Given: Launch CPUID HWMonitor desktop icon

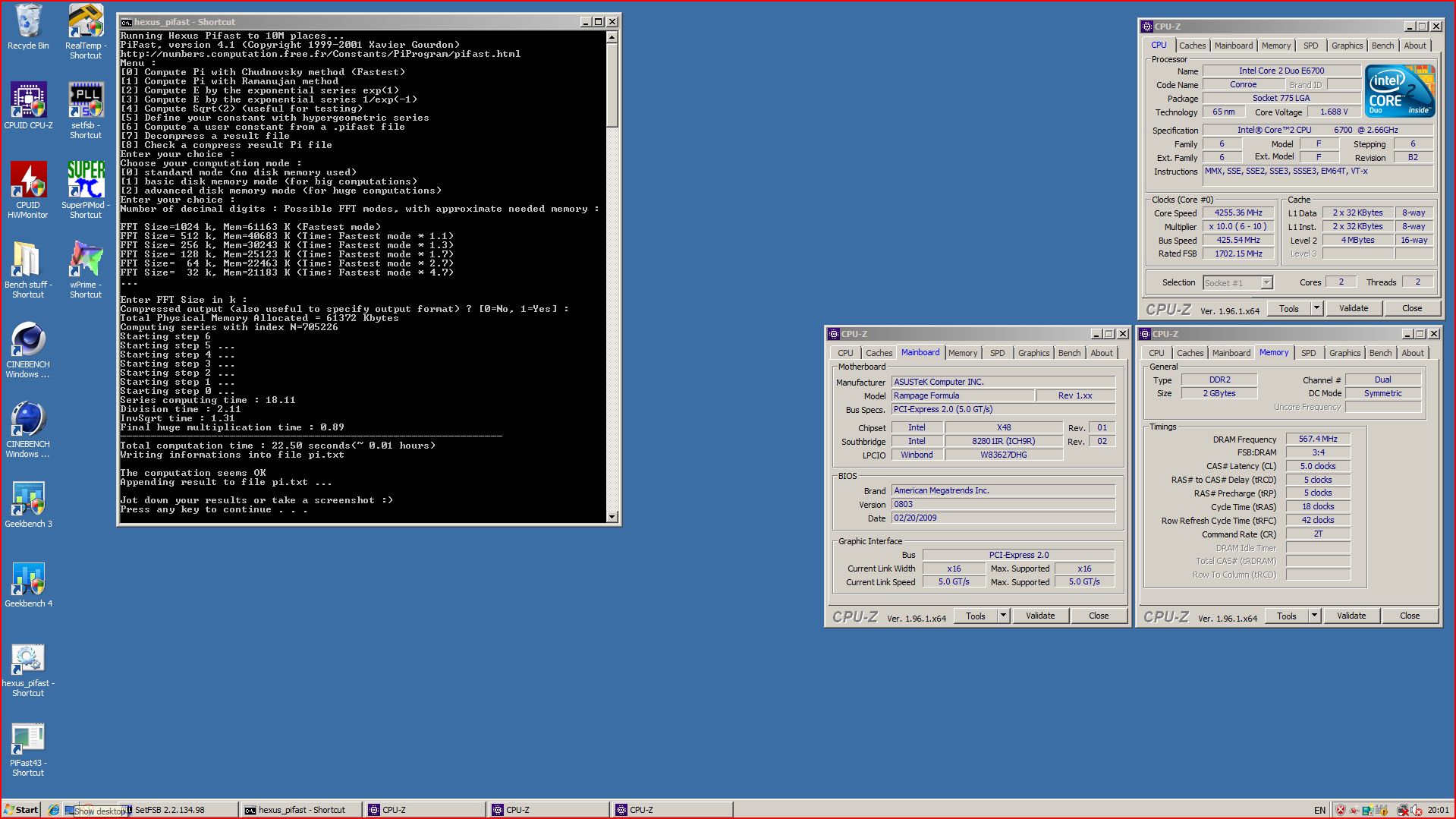Looking at the screenshot, I should pos(28,191).
